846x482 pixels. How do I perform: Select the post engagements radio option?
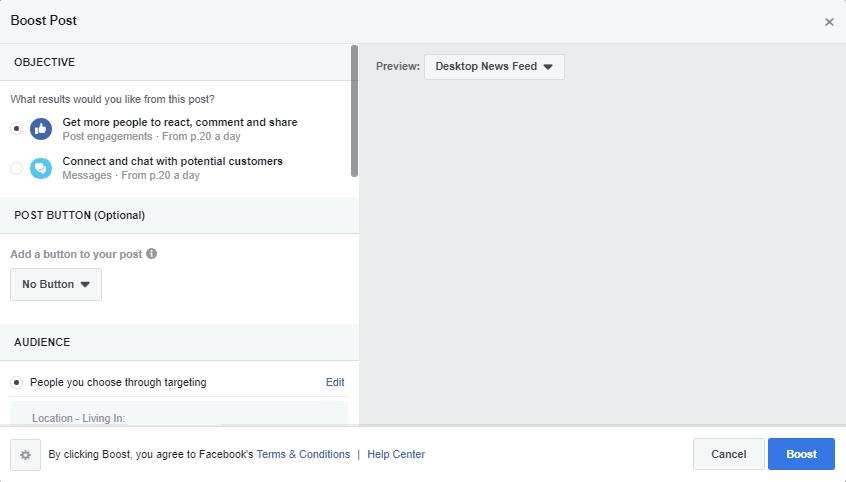click(16, 128)
